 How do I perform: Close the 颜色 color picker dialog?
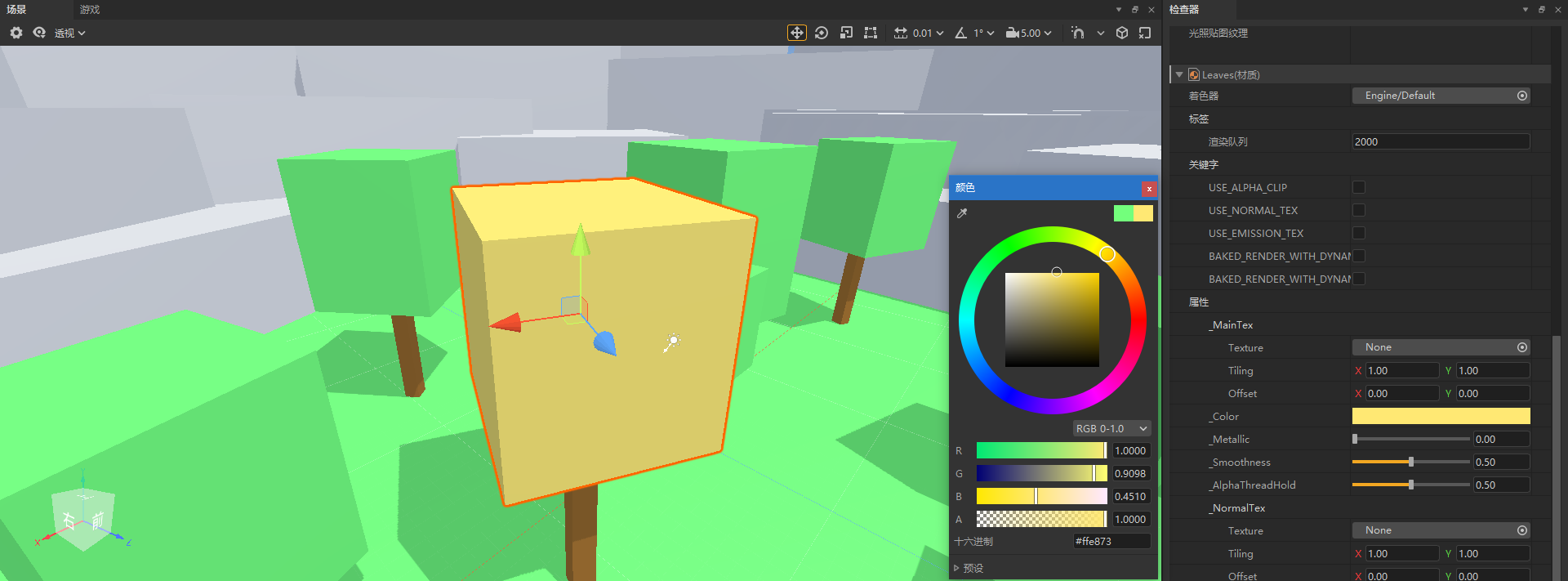pos(1149,189)
